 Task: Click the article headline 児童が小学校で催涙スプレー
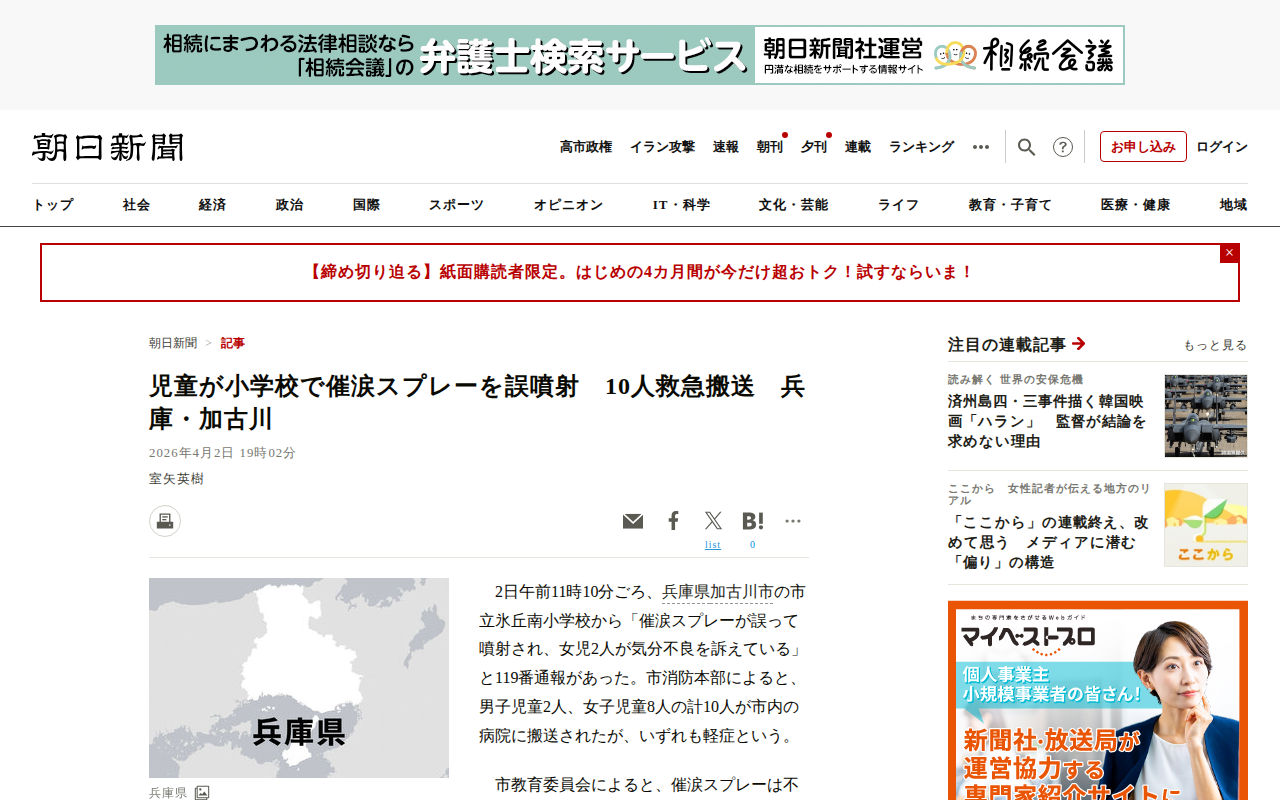tap(477, 402)
